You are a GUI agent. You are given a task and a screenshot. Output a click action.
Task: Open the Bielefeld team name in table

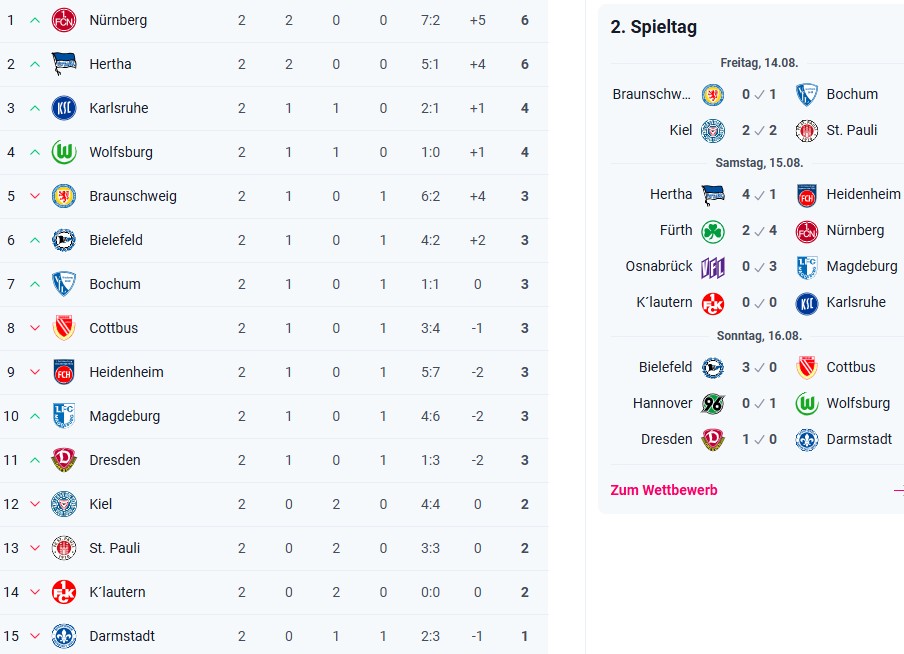116,240
